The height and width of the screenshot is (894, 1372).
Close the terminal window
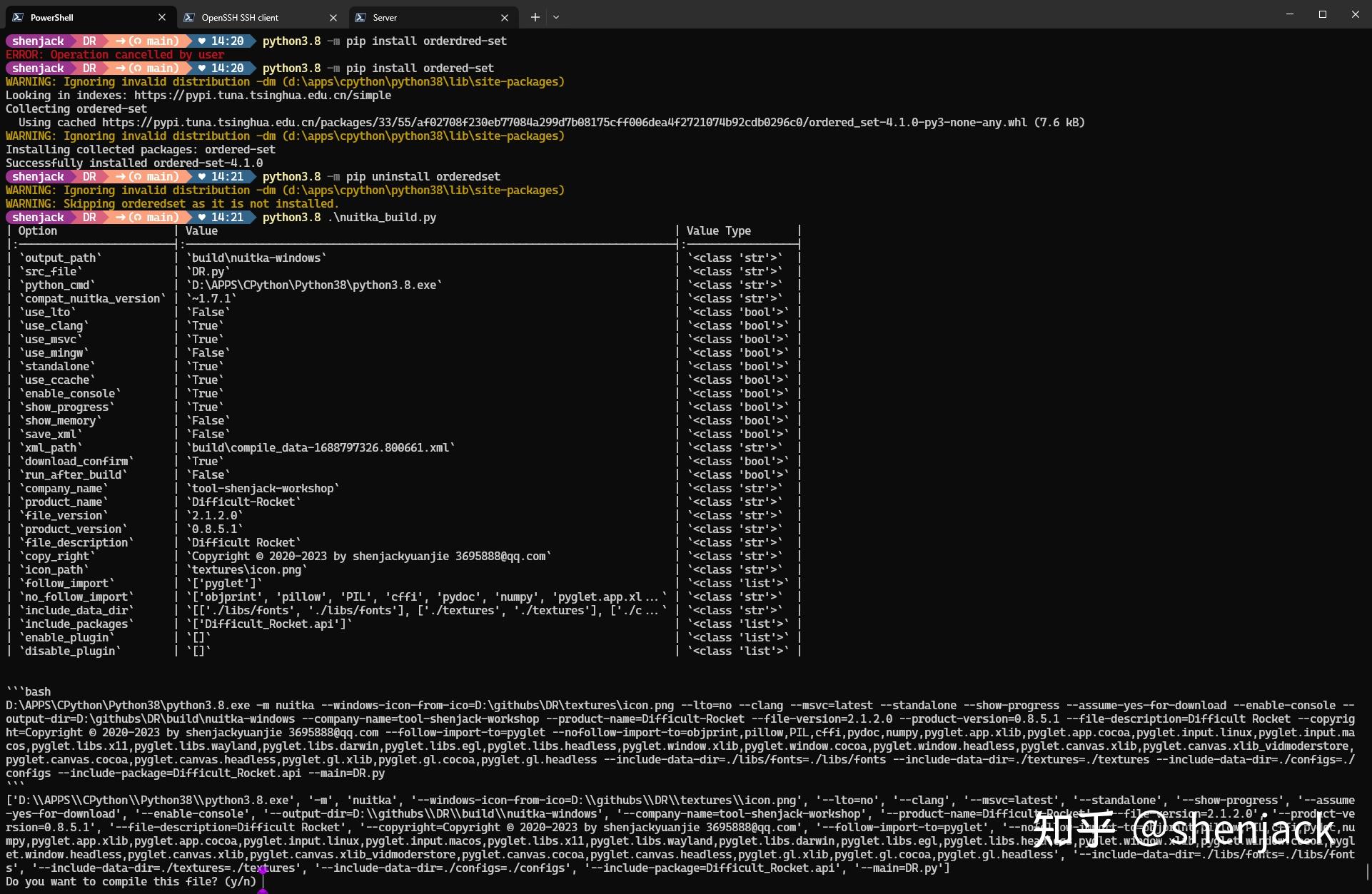pos(1355,14)
